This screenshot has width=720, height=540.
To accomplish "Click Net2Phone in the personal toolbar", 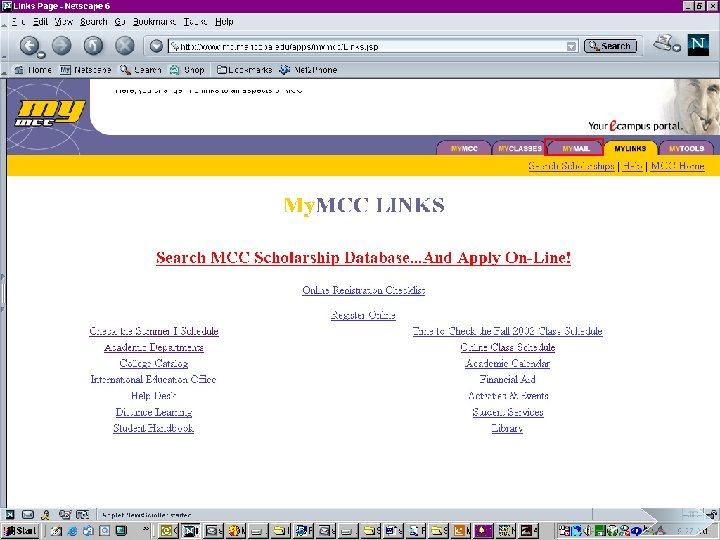I will coord(308,70).
